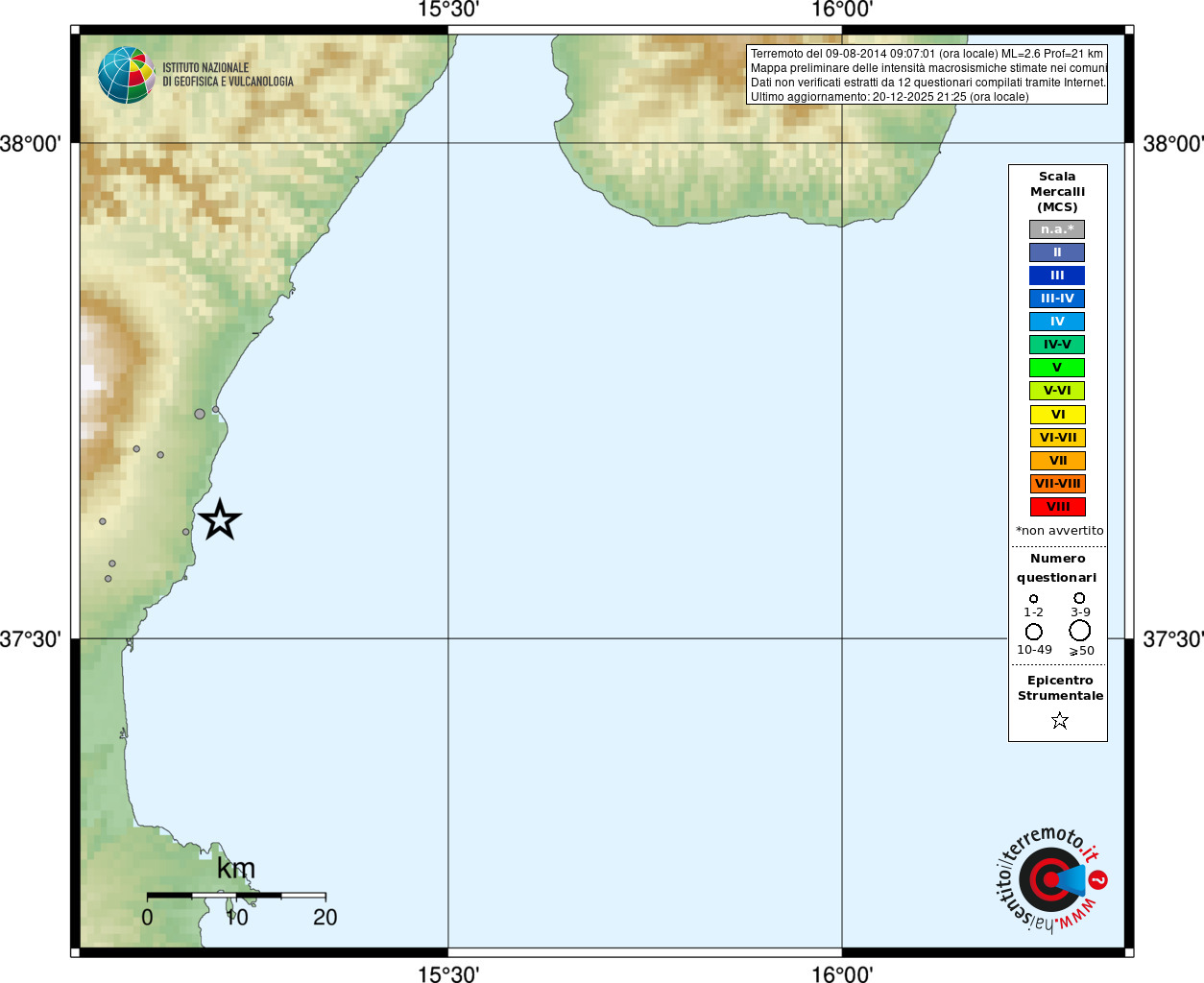Screen dimensions: 1204x983
Task: Click the left 37°30' latitude label
Action: pos(31,639)
